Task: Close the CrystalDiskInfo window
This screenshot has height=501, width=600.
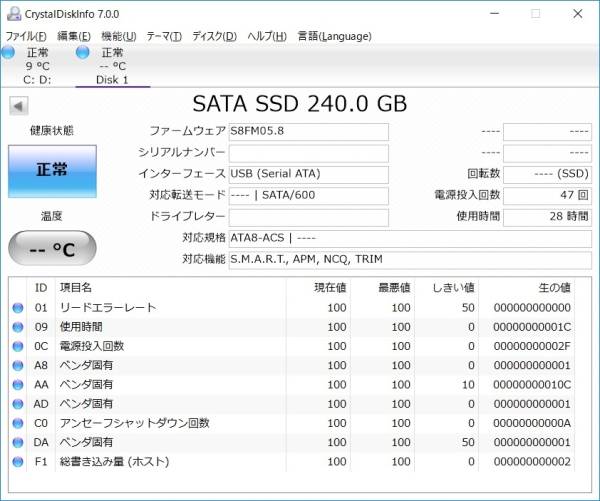Action: point(578,14)
